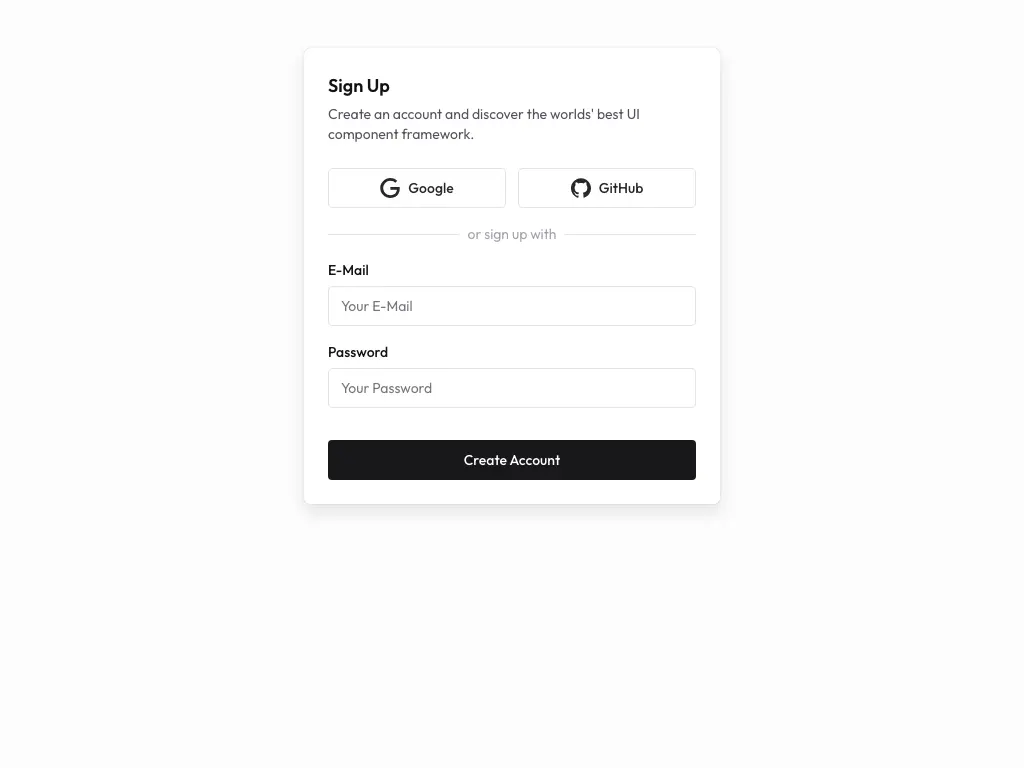Click the Create Account label text

click(512, 460)
